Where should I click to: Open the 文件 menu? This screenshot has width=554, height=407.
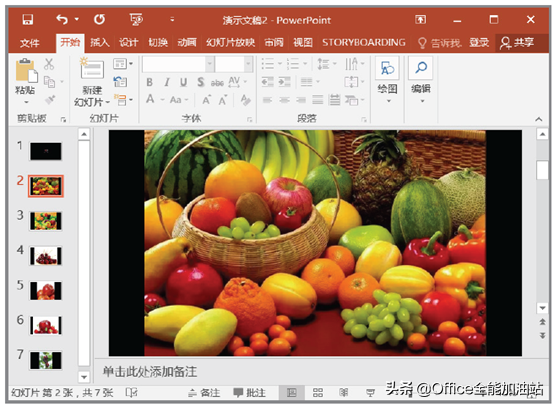point(30,43)
